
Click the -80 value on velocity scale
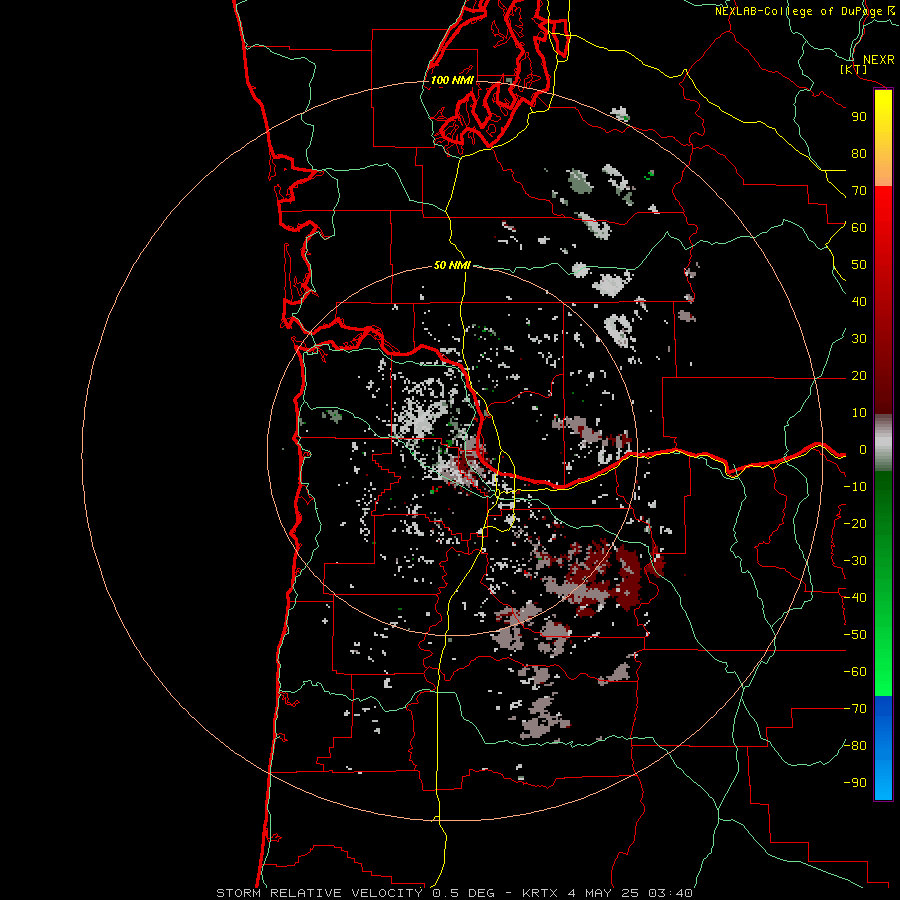point(855,746)
